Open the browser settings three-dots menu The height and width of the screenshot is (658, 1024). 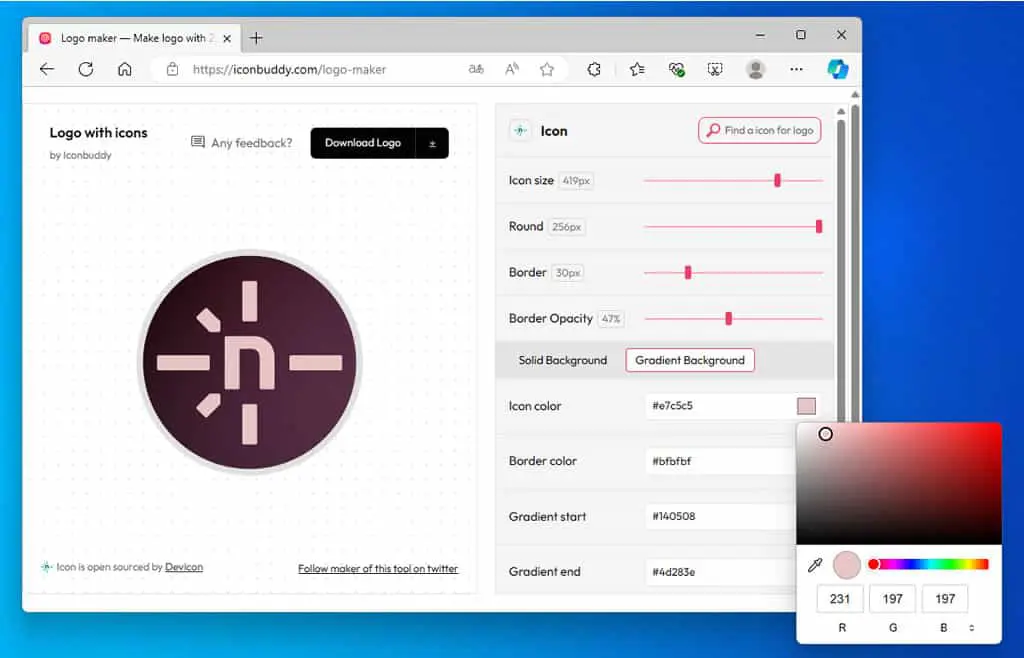[796, 69]
